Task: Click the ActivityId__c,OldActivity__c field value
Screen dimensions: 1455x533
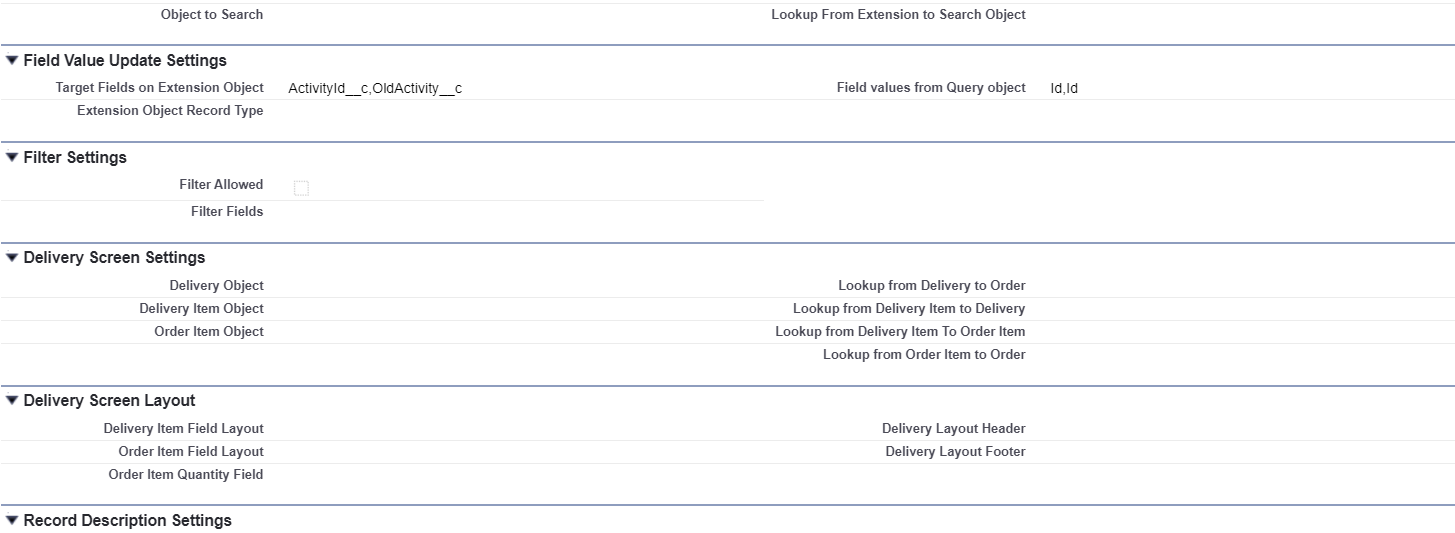Action: point(375,89)
